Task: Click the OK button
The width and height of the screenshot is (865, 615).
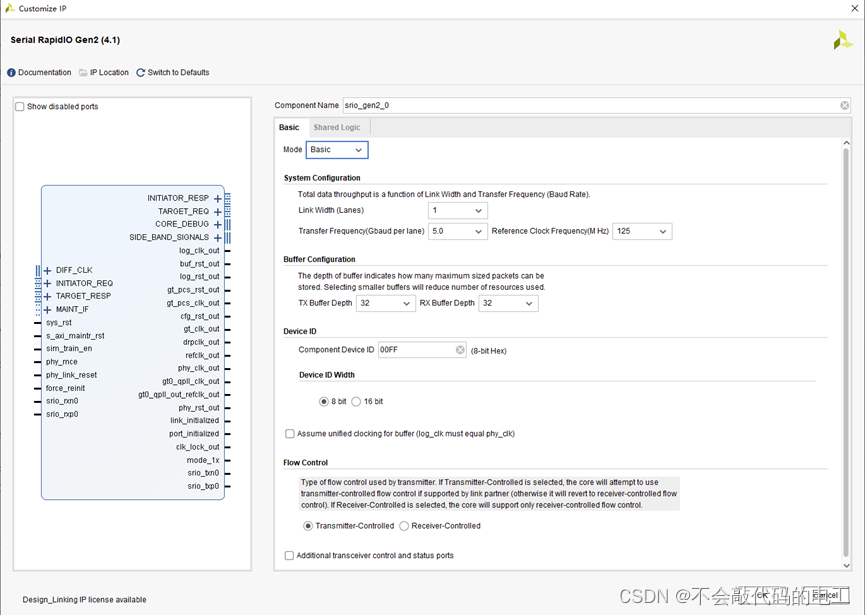Action: (763, 595)
